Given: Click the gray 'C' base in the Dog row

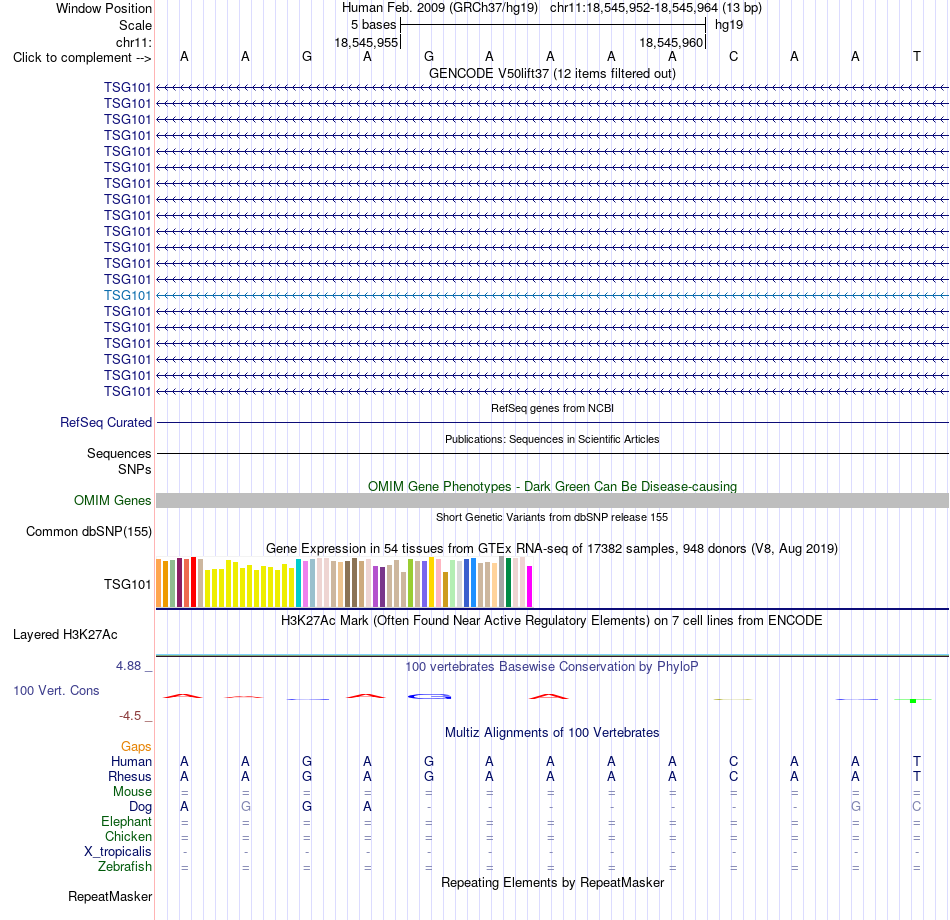Looking at the screenshot, I should click(917, 807).
